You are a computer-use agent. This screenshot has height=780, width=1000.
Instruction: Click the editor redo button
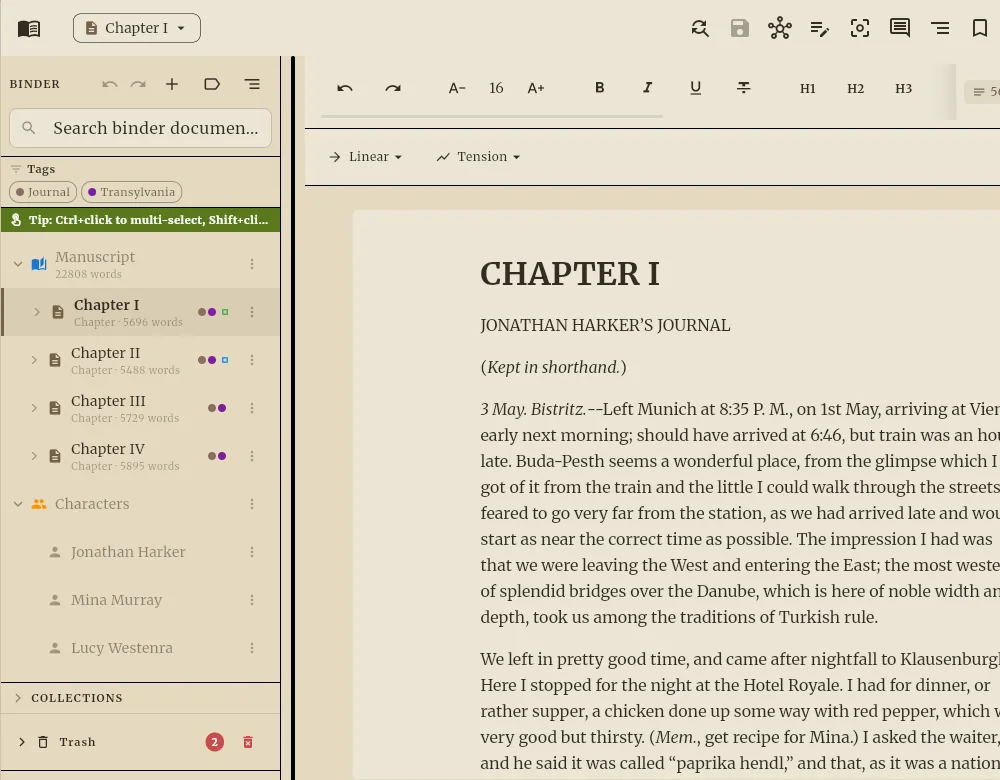(393, 88)
